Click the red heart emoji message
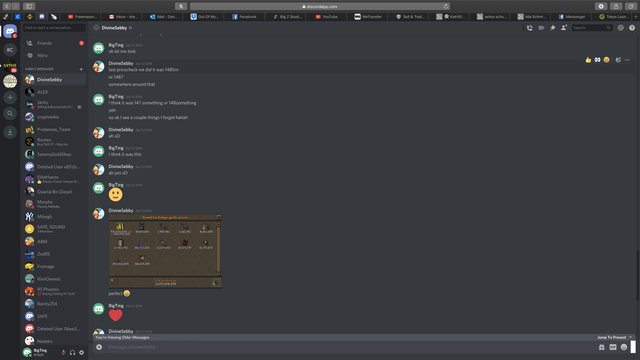Screen dimensions: 640x360 pyautogui.click(x=116, y=315)
